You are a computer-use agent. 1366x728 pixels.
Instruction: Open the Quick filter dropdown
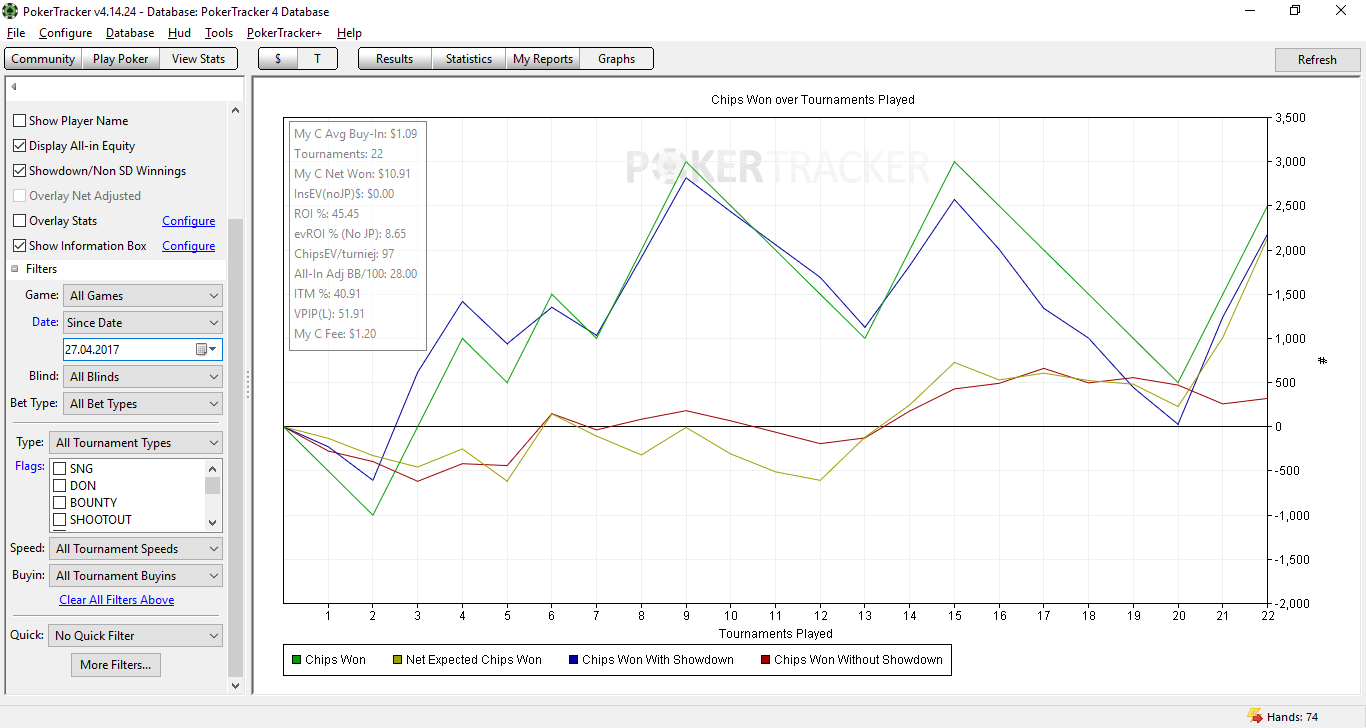[136, 636]
